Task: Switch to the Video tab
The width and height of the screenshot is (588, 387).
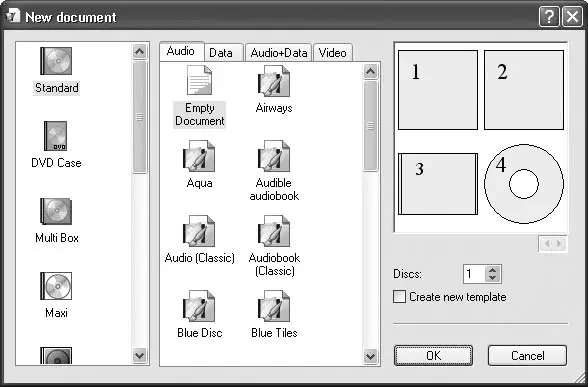Action: click(333, 52)
